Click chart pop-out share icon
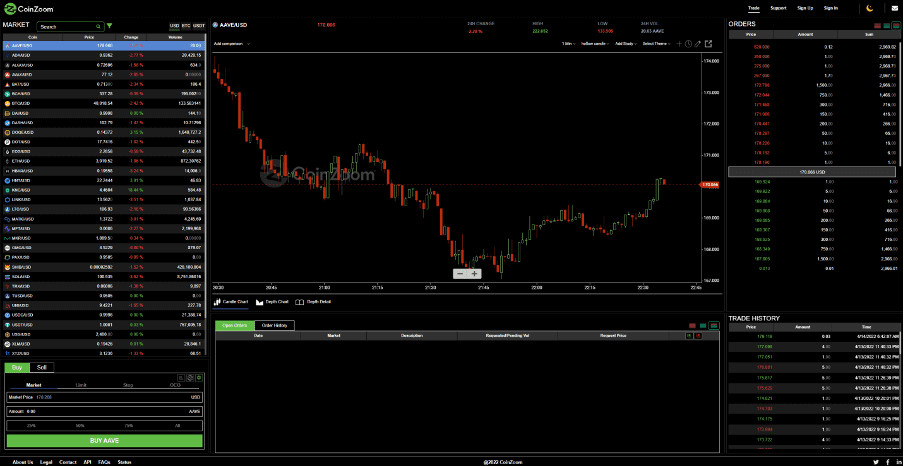Image resolution: width=904 pixels, height=466 pixels. (709, 43)
